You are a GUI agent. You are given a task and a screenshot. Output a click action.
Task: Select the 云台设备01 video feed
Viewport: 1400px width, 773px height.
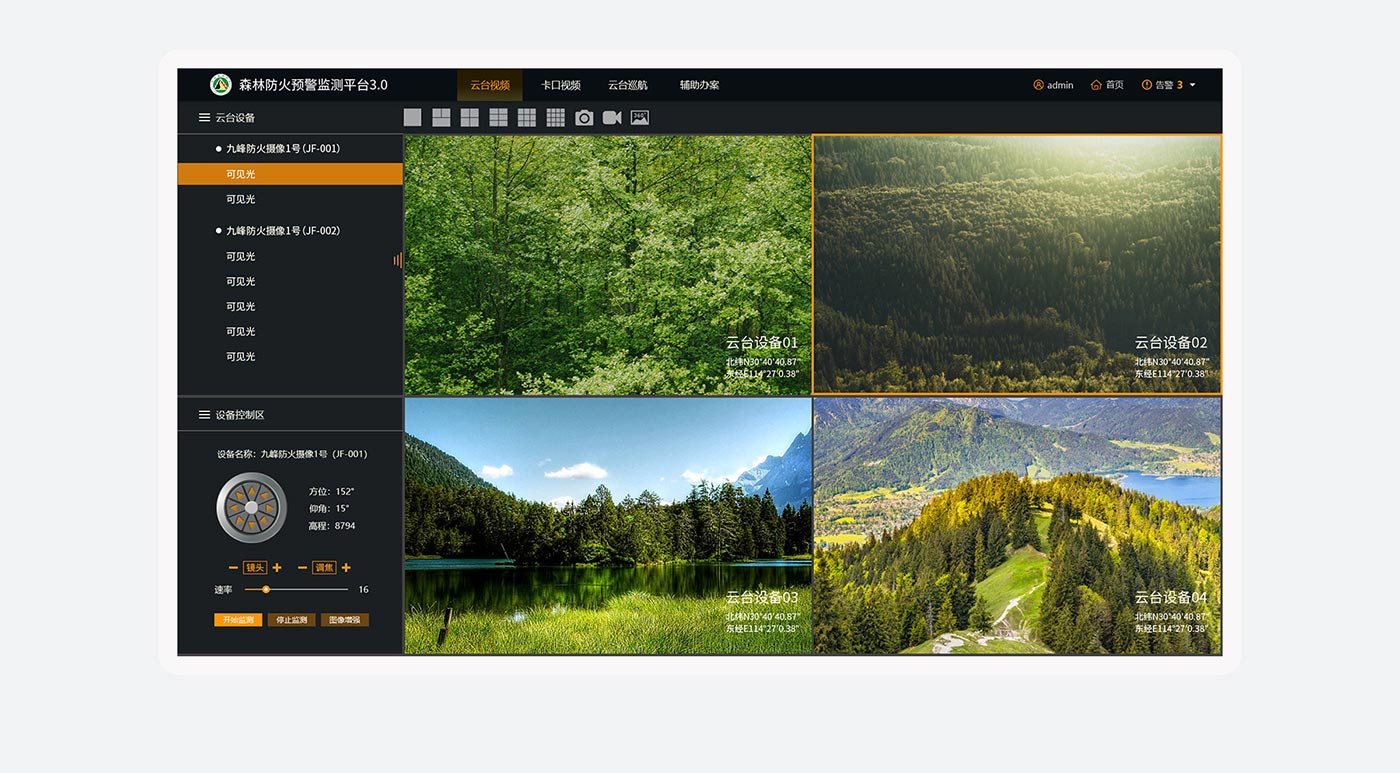608,265
